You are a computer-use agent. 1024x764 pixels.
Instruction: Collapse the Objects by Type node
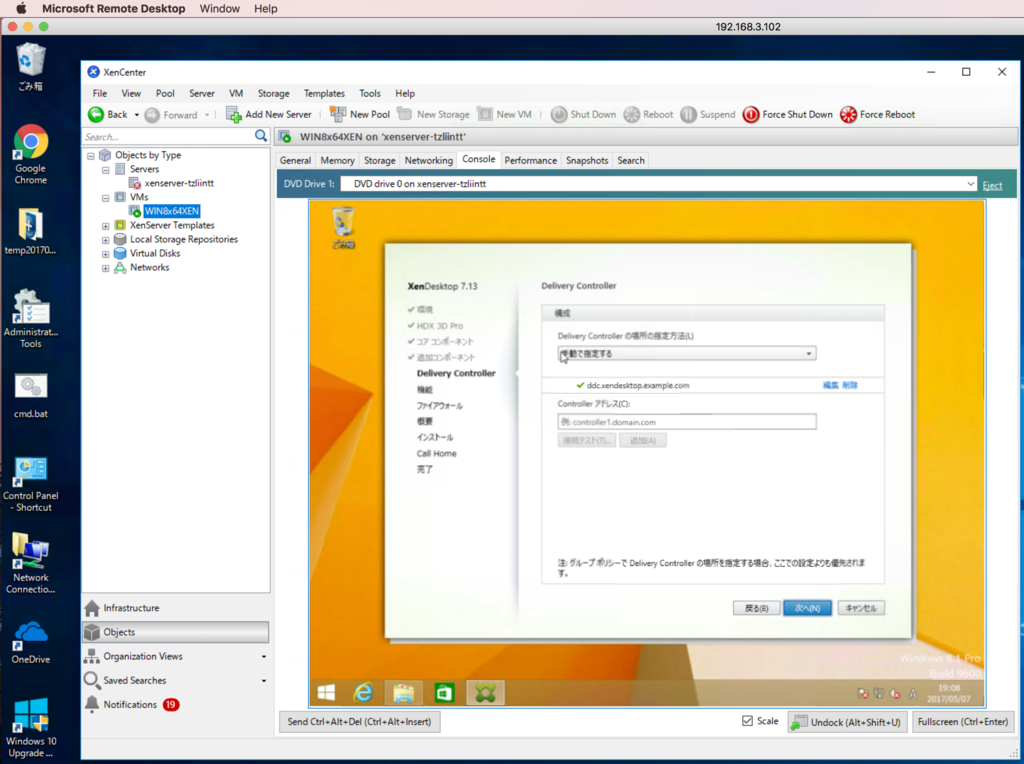[x=91, y=155]
